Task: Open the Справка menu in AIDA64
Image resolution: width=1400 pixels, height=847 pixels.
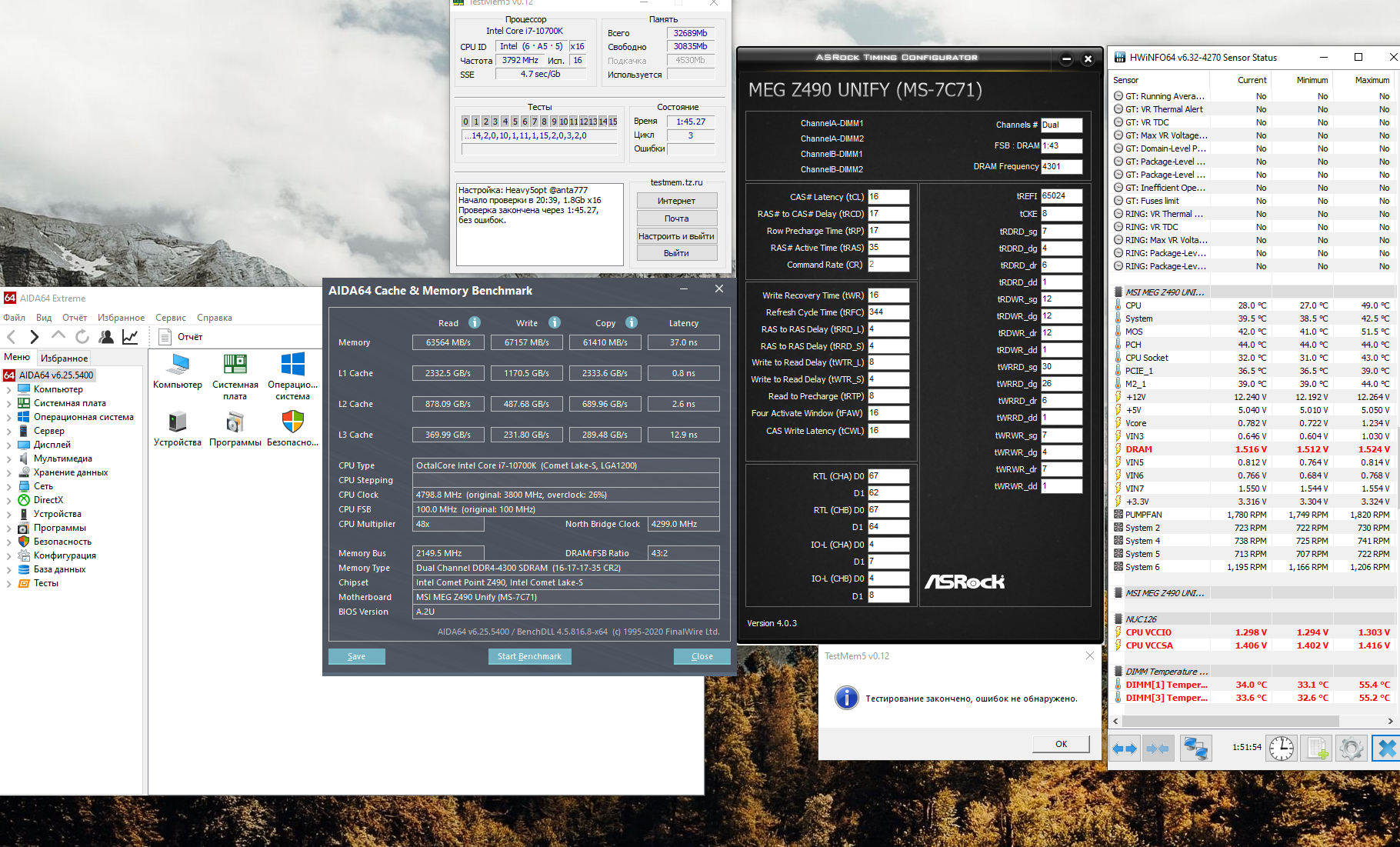Action: (x=215, y=318)
